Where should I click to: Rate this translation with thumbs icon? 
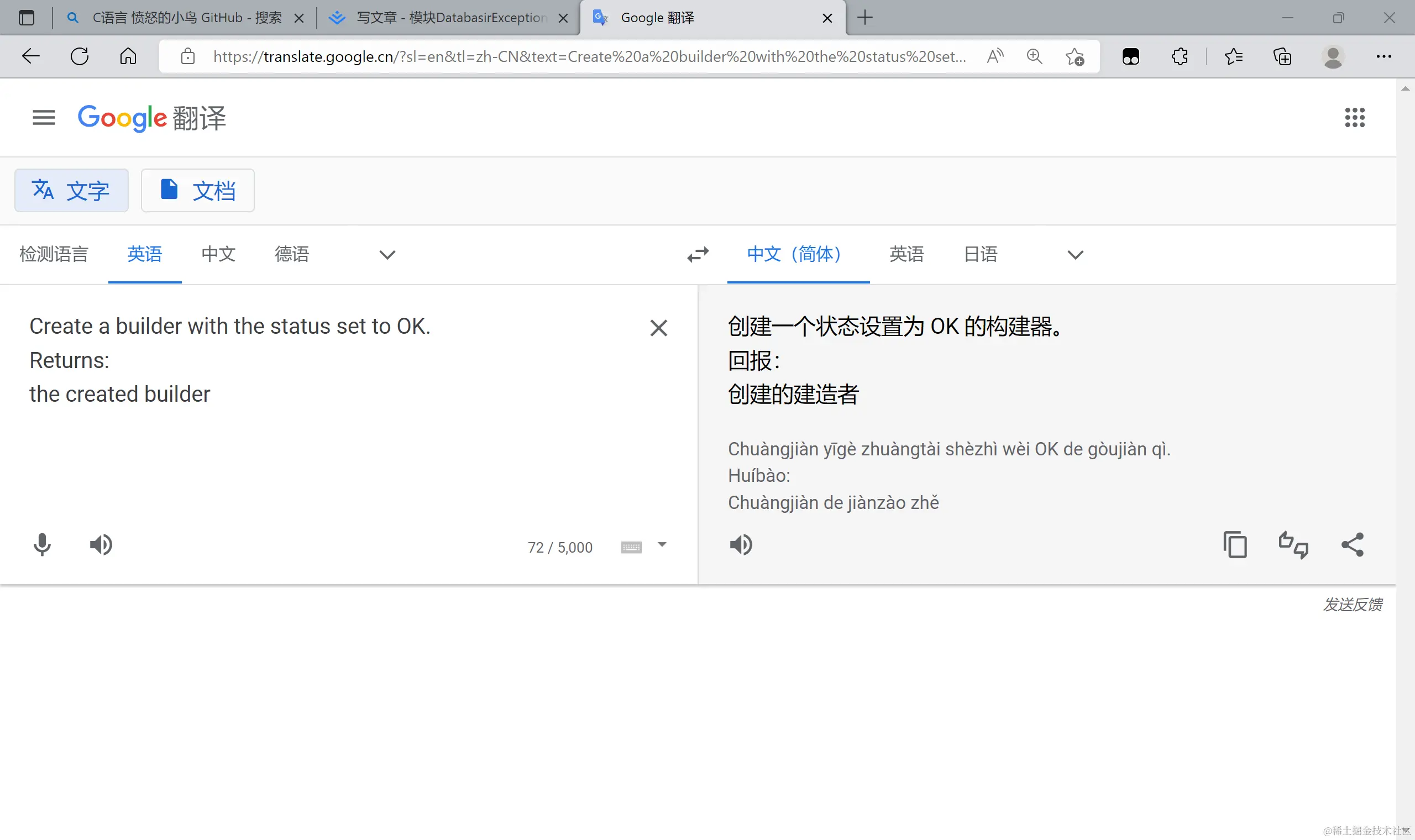pyautogui.click(x=1293, y=544)
